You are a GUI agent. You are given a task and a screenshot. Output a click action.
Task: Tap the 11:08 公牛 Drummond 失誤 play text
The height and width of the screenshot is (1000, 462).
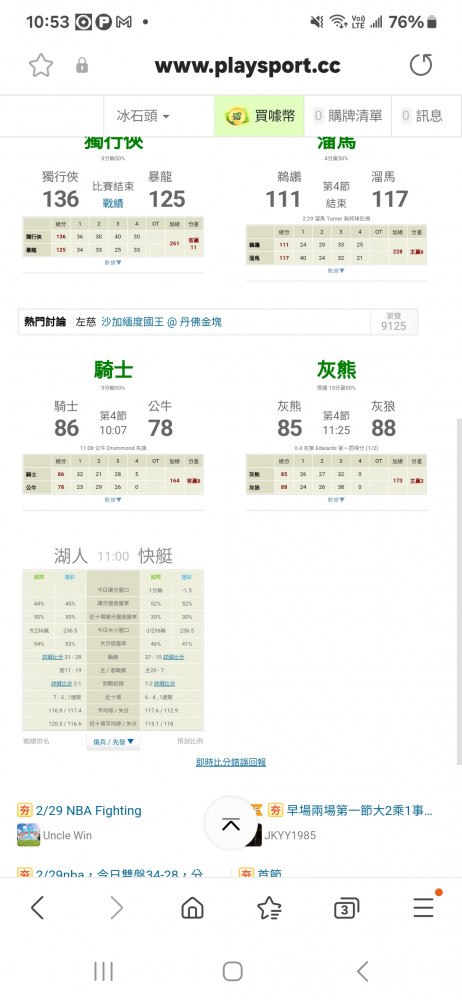[113, 448]
